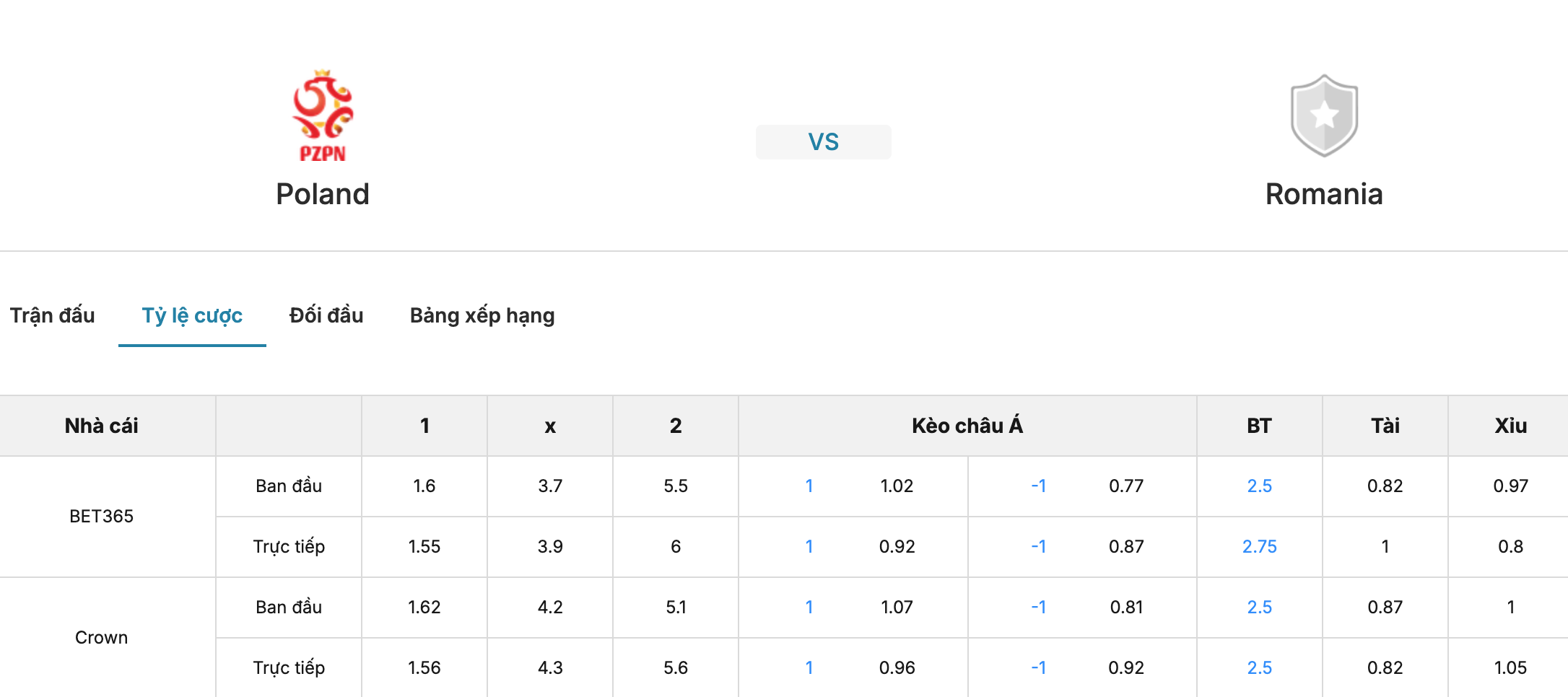Click Crown Ban đầu draw odds 4.2
Screen dimensions: 1568x697
[550, 607]
